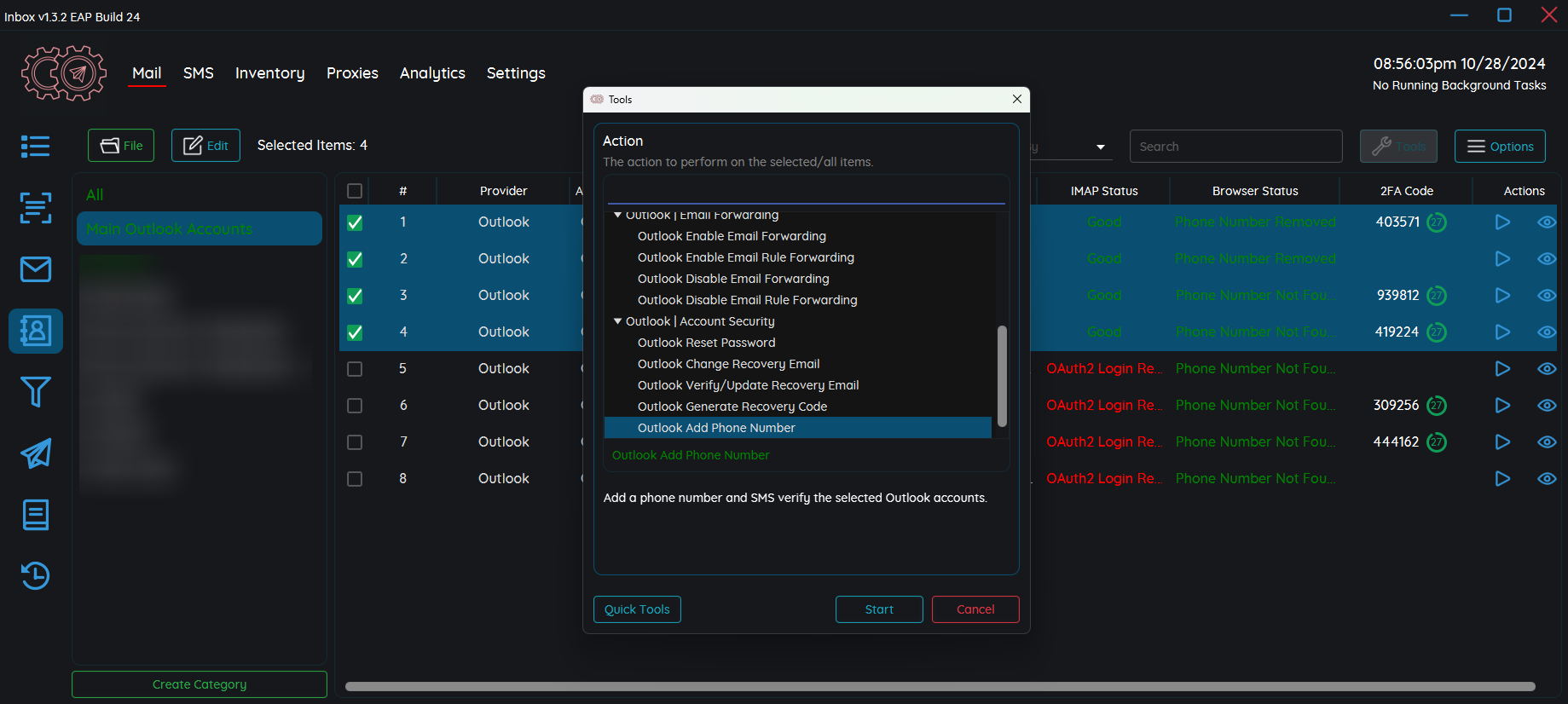Run the play action for row 6
This screenshot has height=704, width=1568.
1502,406
